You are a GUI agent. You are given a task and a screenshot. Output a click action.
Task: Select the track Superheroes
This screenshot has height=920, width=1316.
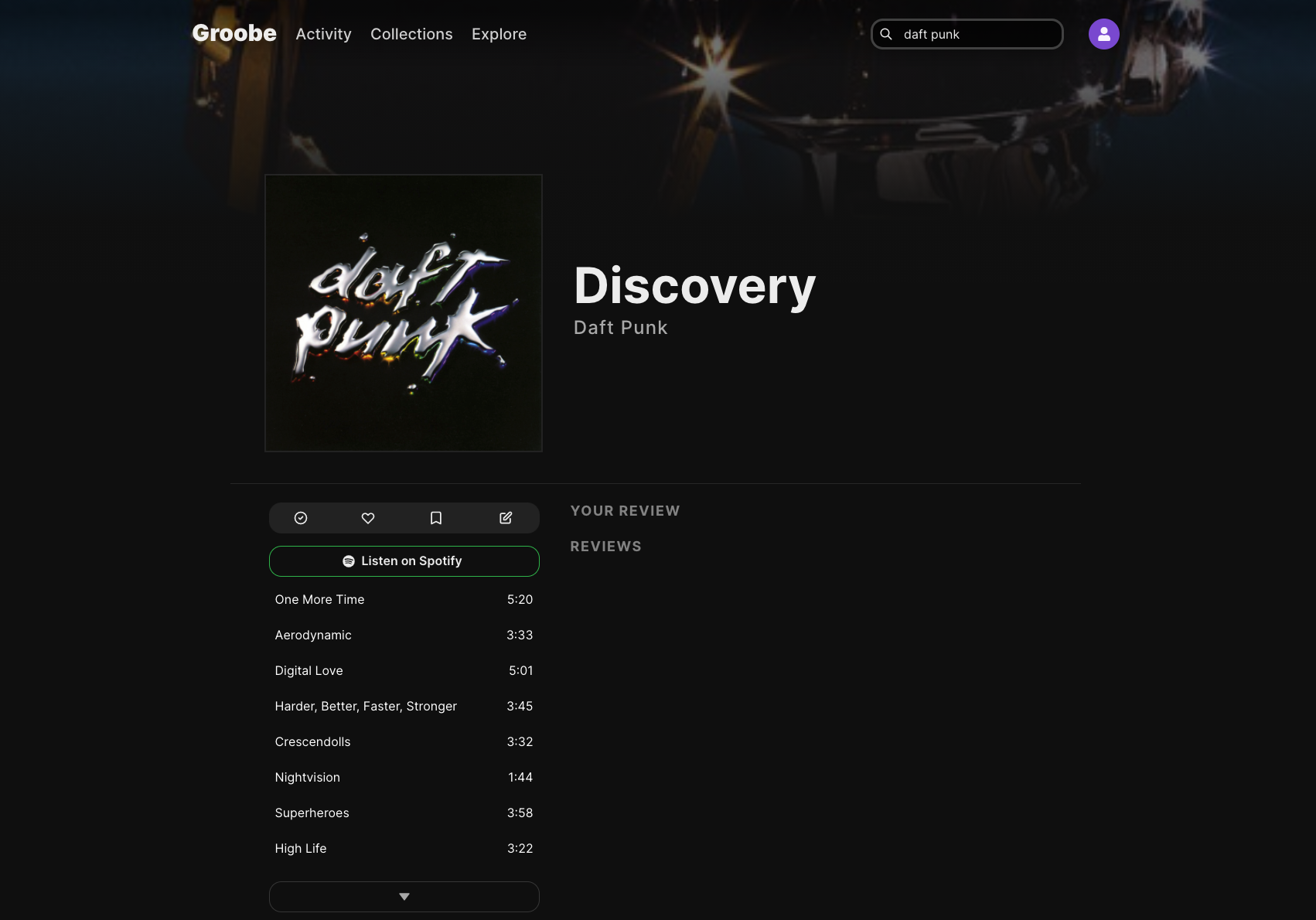pos(404,813)
